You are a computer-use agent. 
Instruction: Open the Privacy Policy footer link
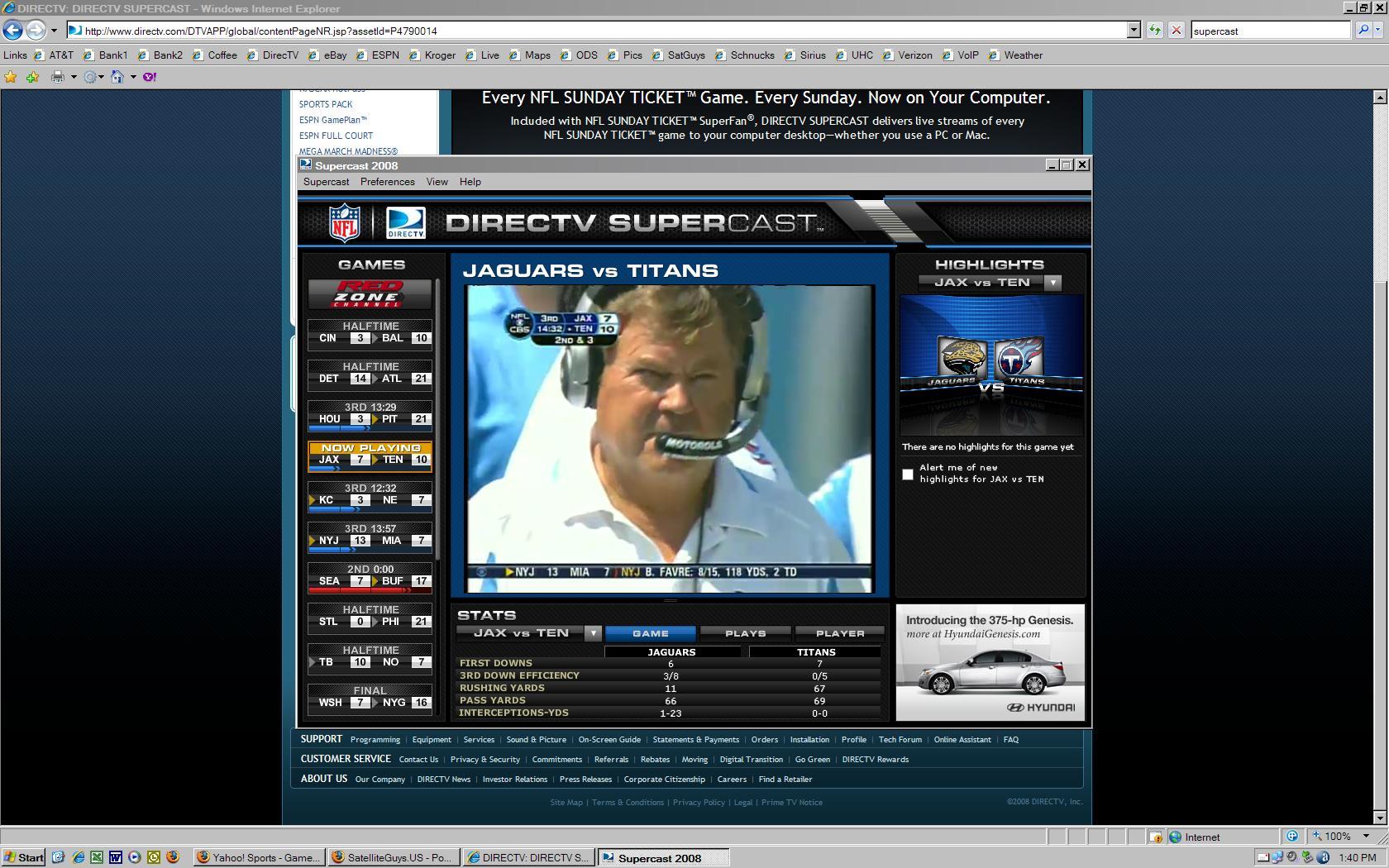(x=699, y=802)
